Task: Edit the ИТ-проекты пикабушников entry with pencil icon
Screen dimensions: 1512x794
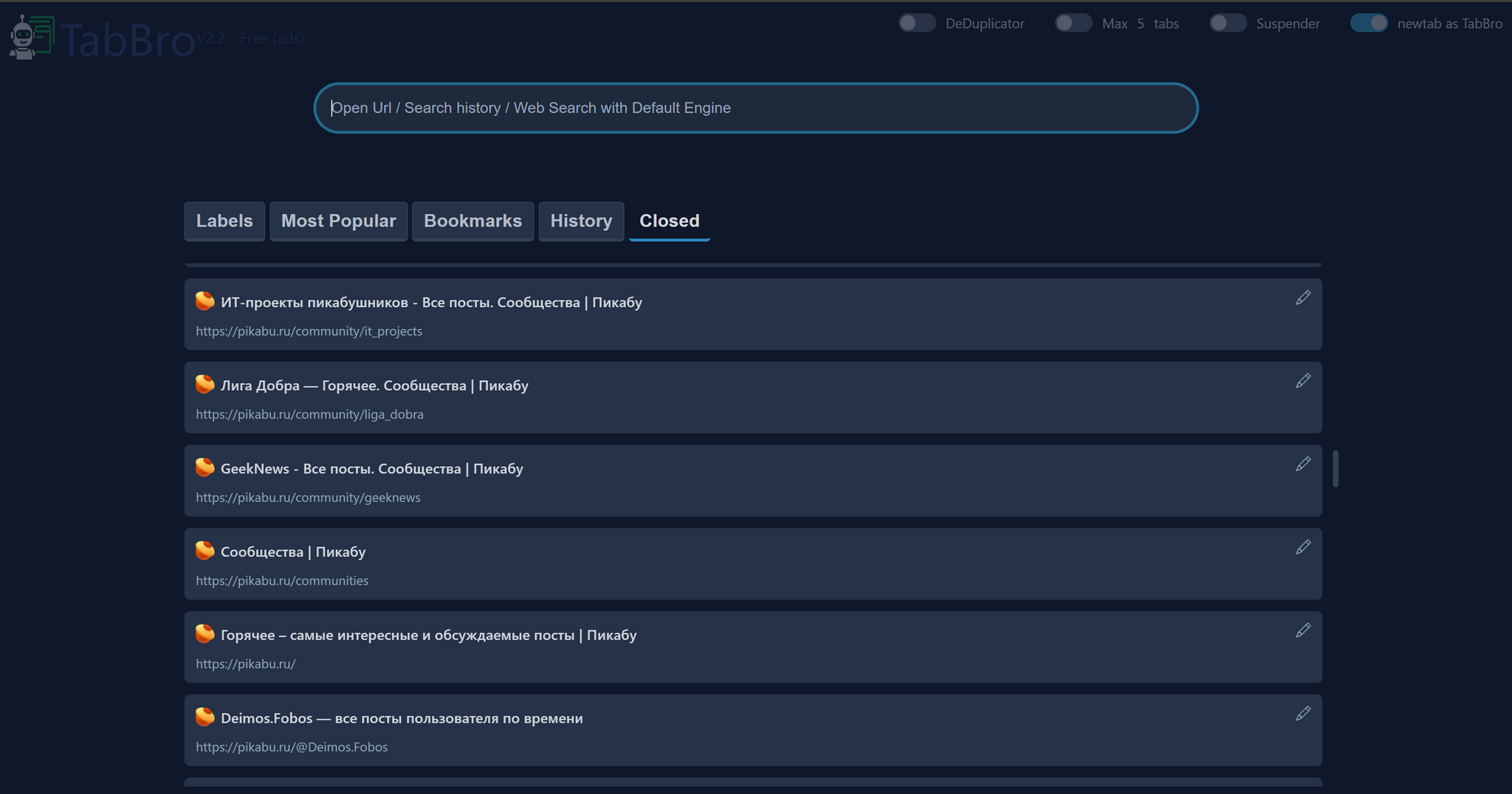Action: click(x=1303, y=297)
